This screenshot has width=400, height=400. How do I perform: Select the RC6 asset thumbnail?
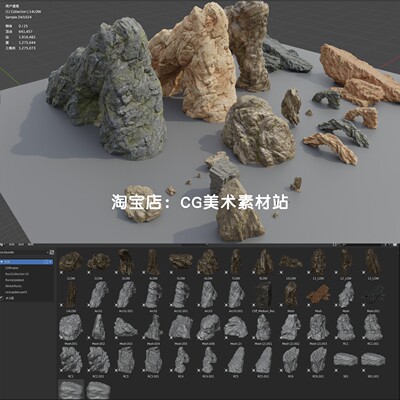coord(291,360)
